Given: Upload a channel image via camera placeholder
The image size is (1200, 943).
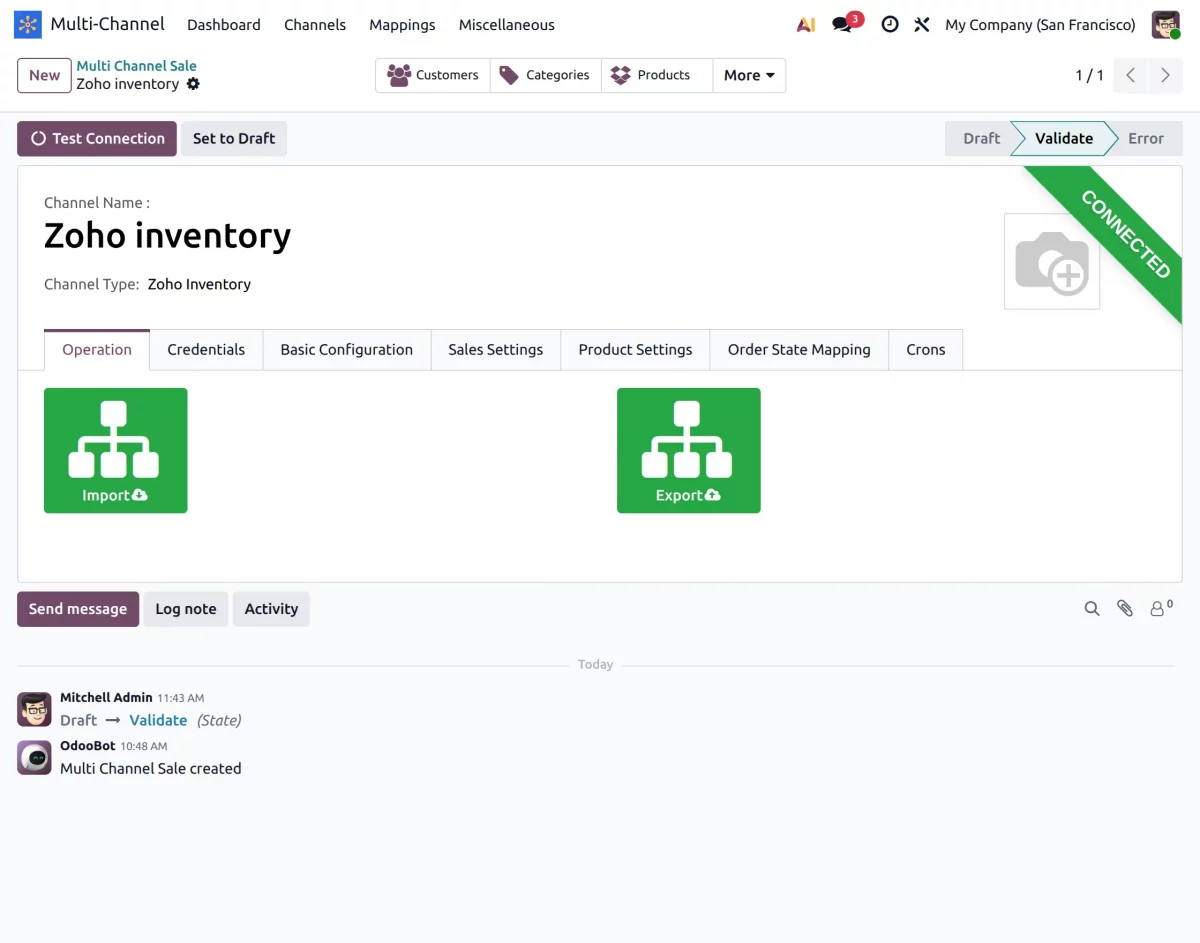Looking at the screenshot, I should [x=1052, y=261].
